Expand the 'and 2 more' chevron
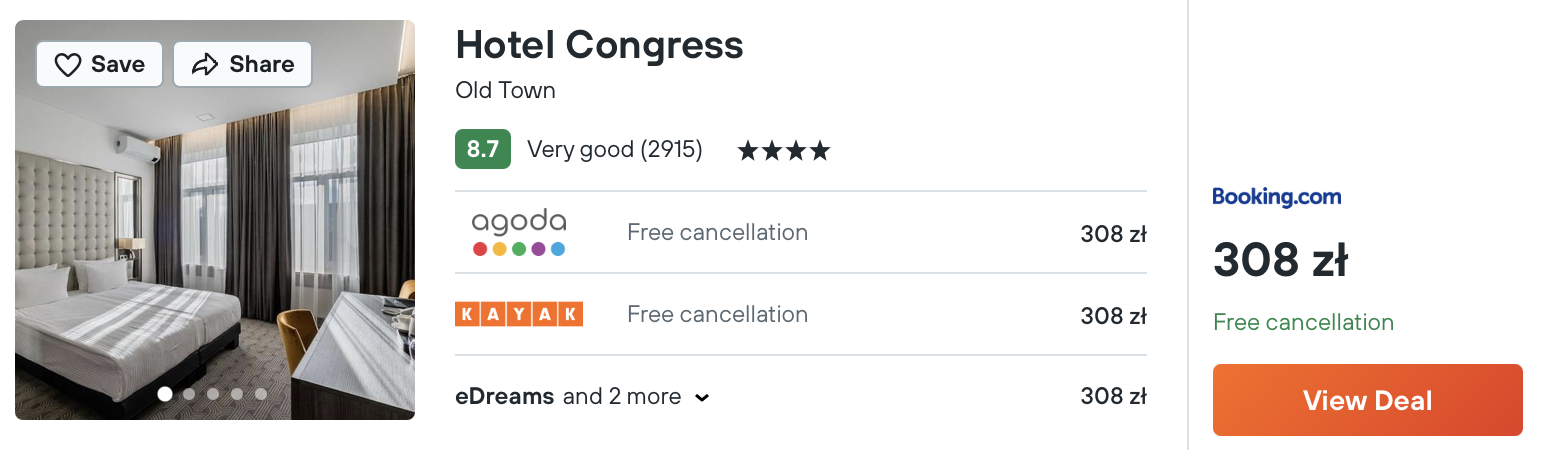Image resolution: width=1542 pixels, height=450 pixels. tap(702, 398)
